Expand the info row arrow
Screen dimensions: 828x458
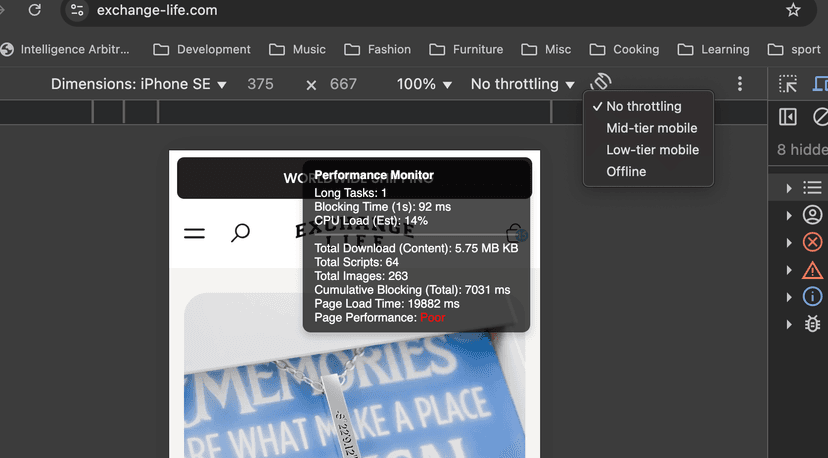click(x=788, y=297)
